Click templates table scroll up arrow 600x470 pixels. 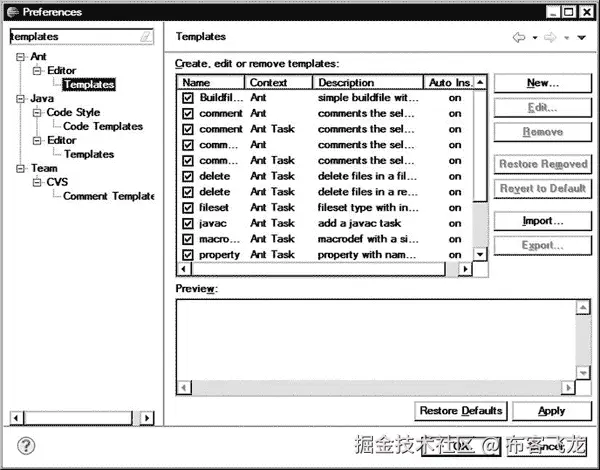[480, 82]
